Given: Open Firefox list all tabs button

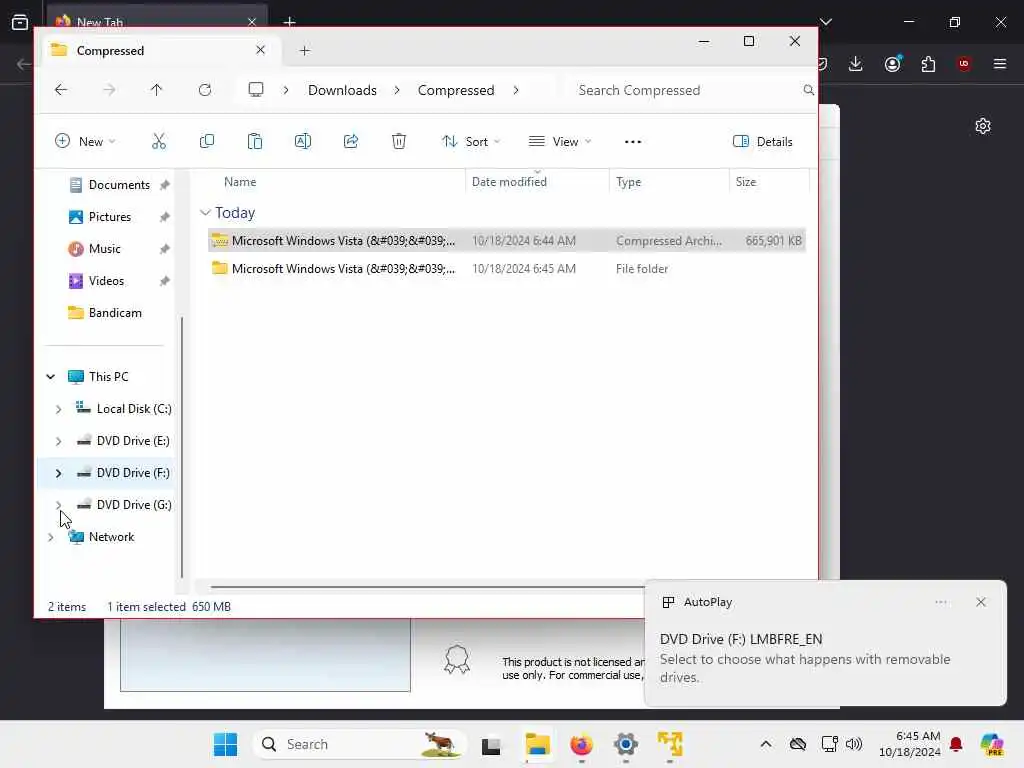Looking at the screenshot, I should coord(826,22).
